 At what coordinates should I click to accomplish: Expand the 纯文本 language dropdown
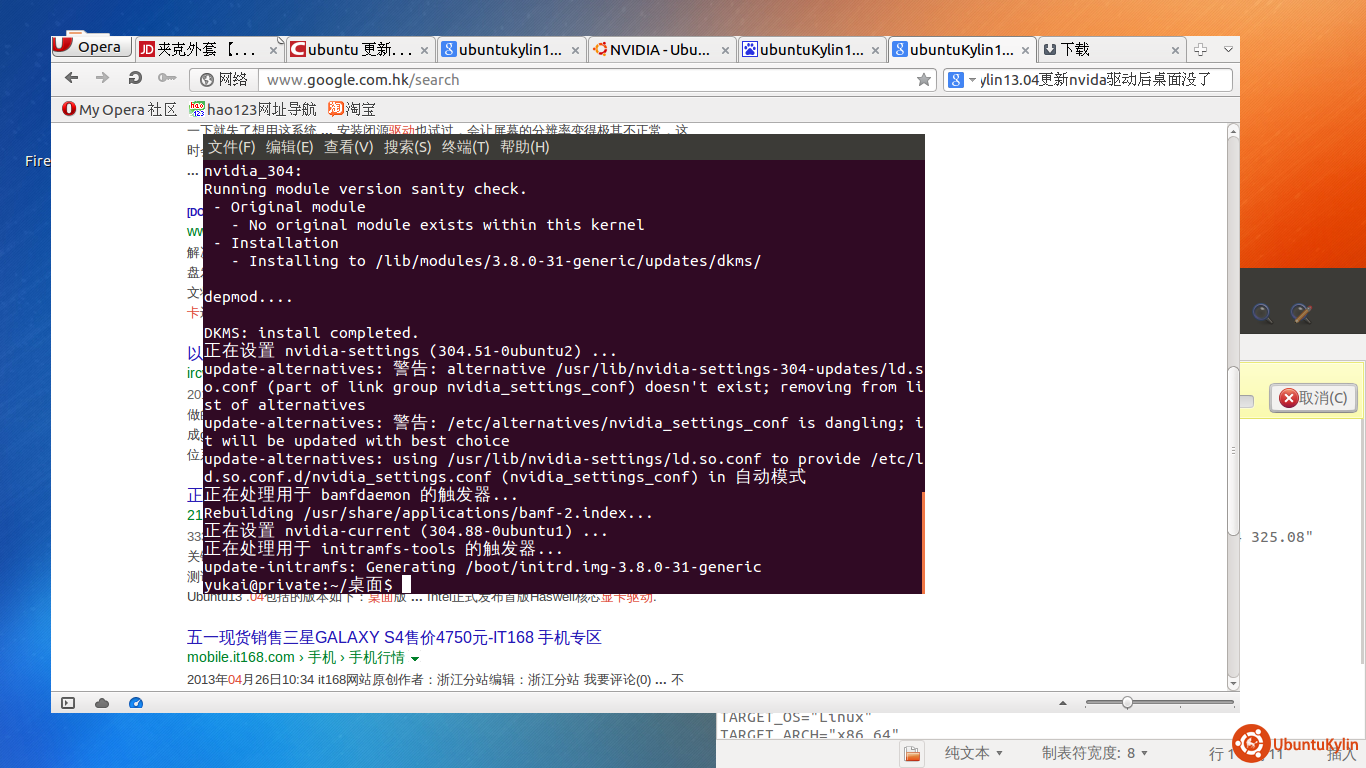click(973, 753)
